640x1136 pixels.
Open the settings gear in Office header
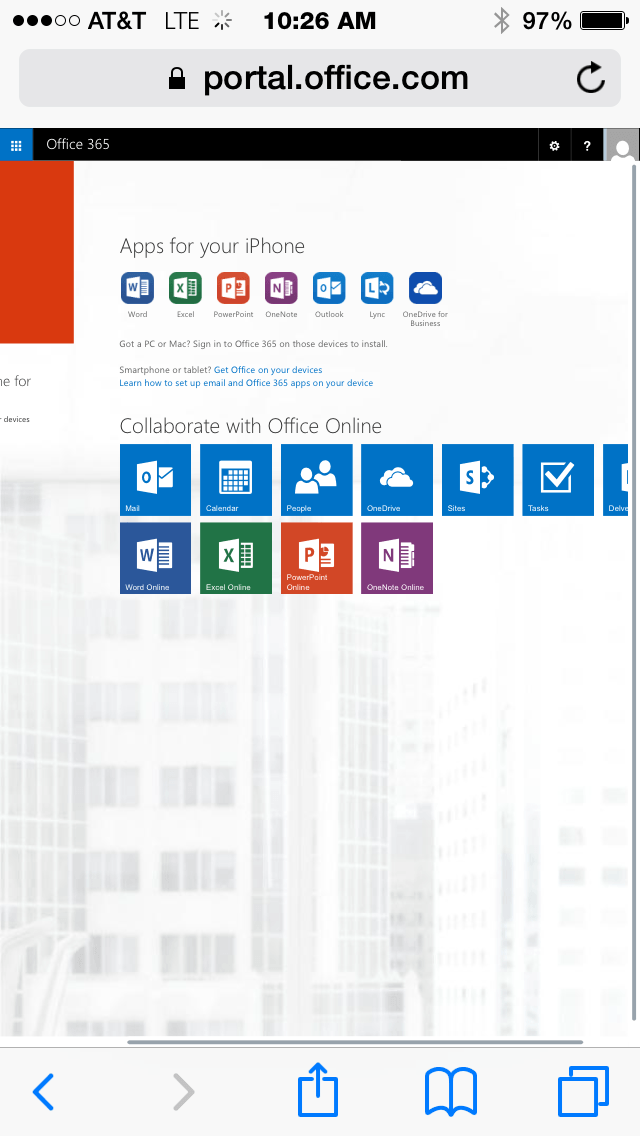(x=555, y=146)
